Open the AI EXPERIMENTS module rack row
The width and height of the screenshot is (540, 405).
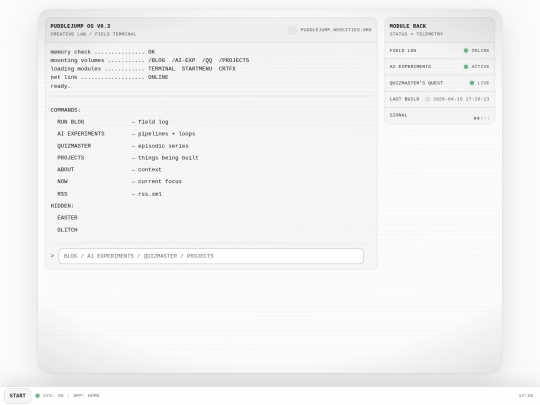point(439,67)
